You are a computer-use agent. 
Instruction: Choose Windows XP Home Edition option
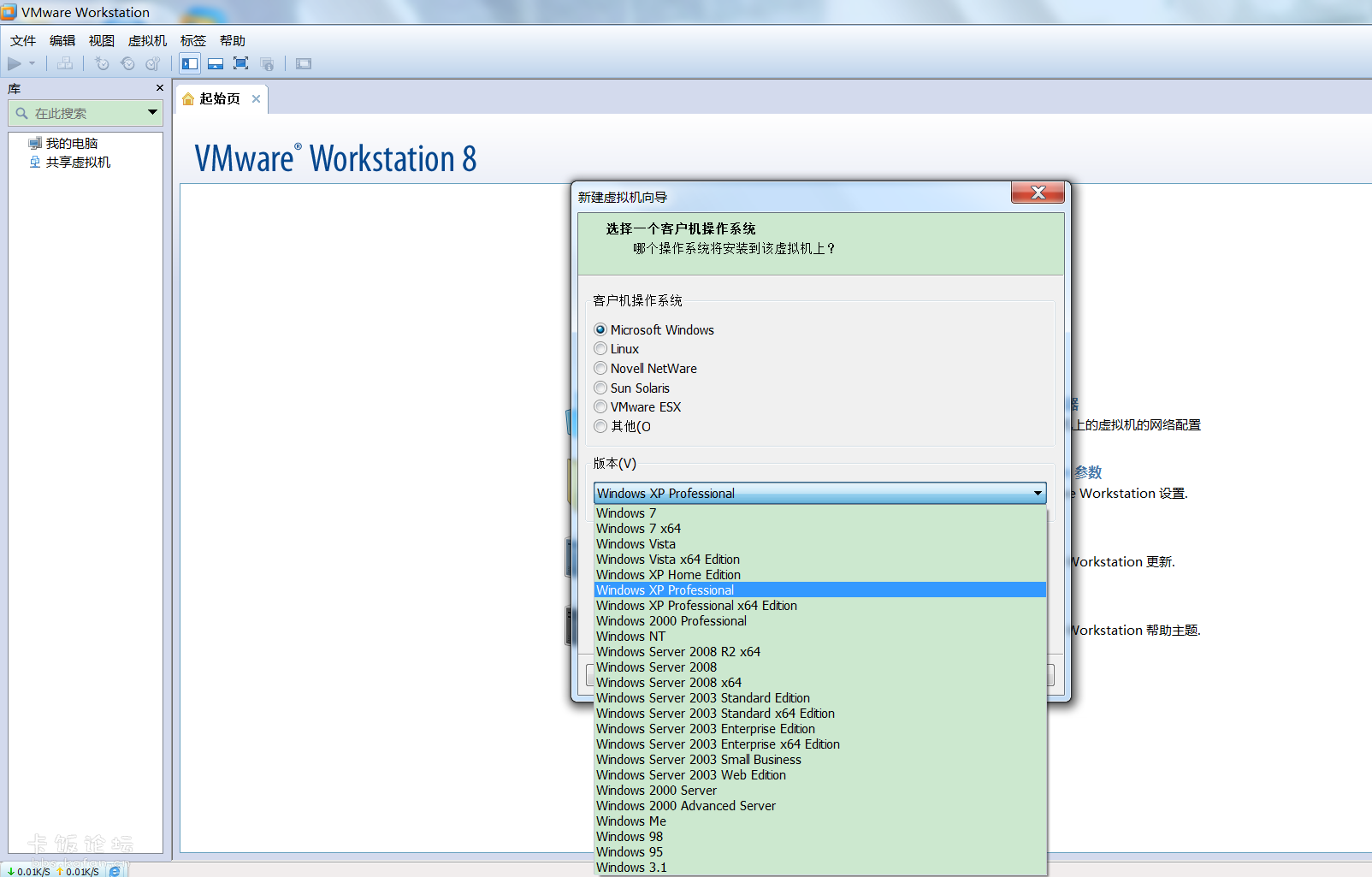pos(820,575)
